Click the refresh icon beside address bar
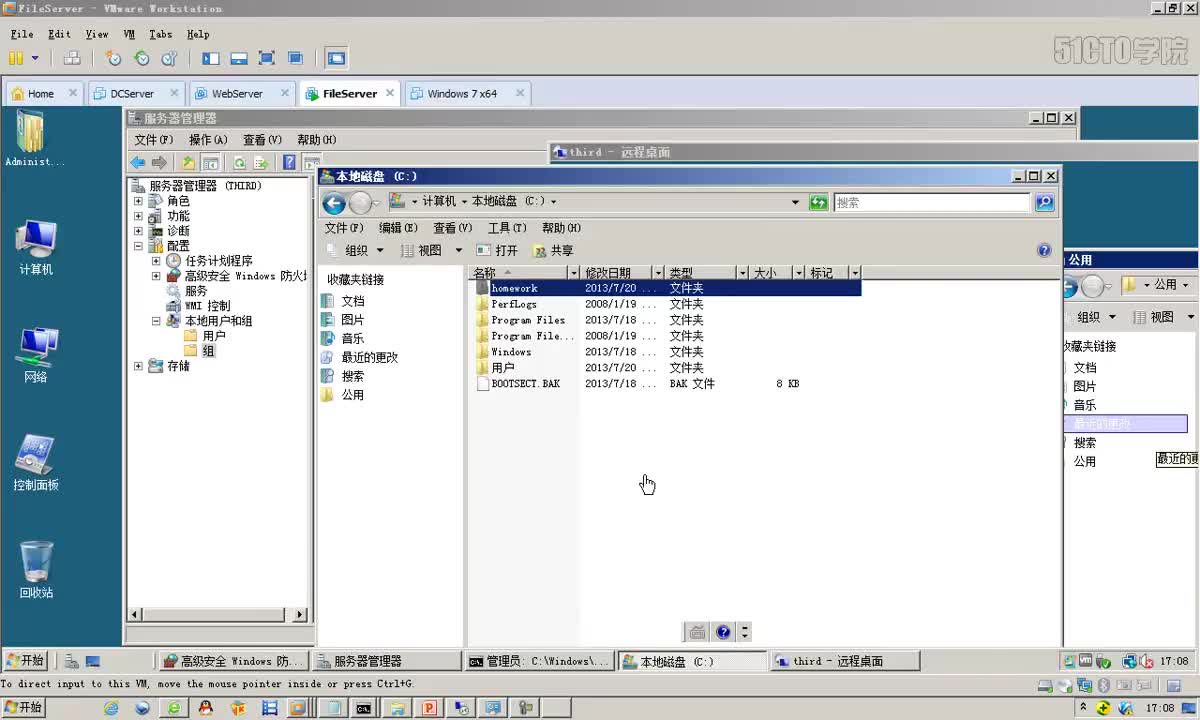The image size is (1200, 720). 819,202
